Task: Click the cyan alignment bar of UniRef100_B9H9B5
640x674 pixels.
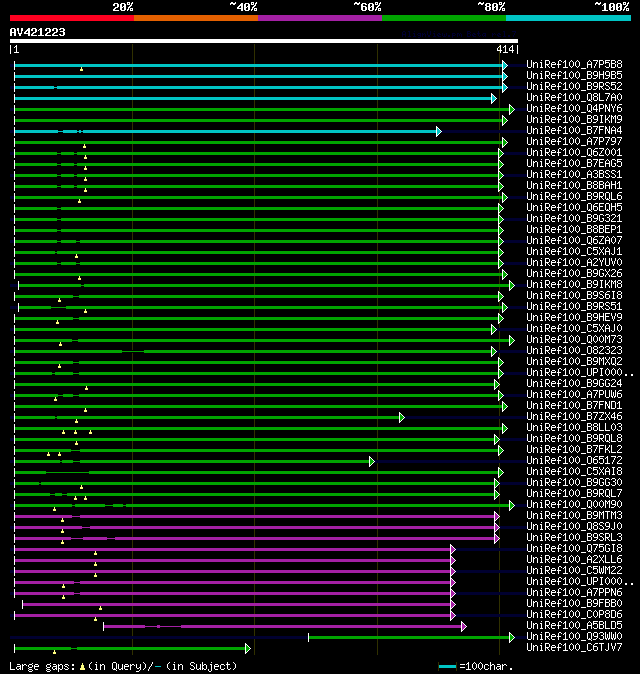Action: coord(258,77)
